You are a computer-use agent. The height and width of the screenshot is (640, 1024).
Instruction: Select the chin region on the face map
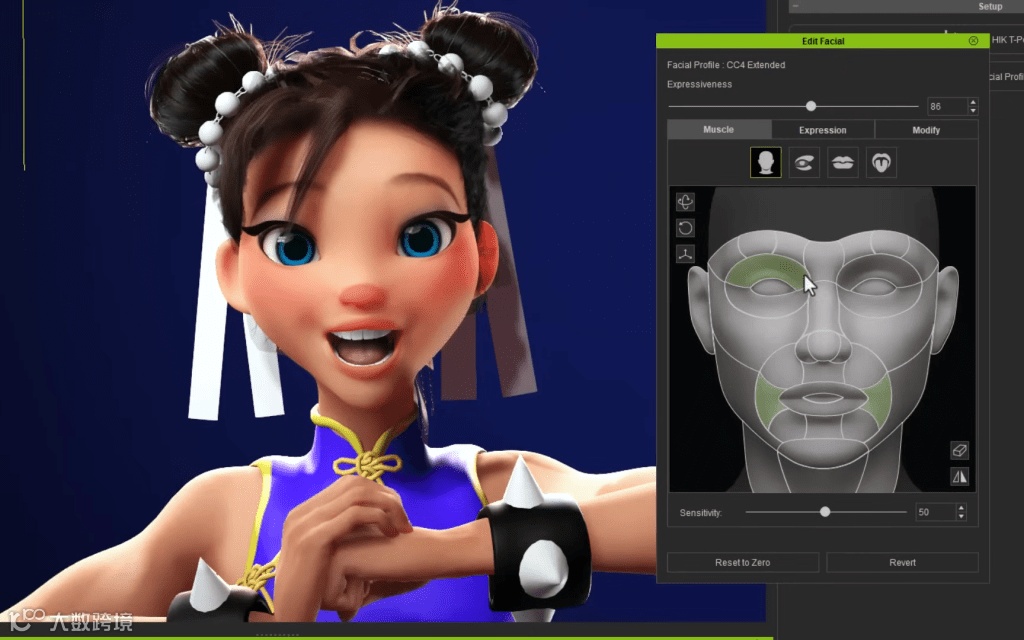coord(824,452)
